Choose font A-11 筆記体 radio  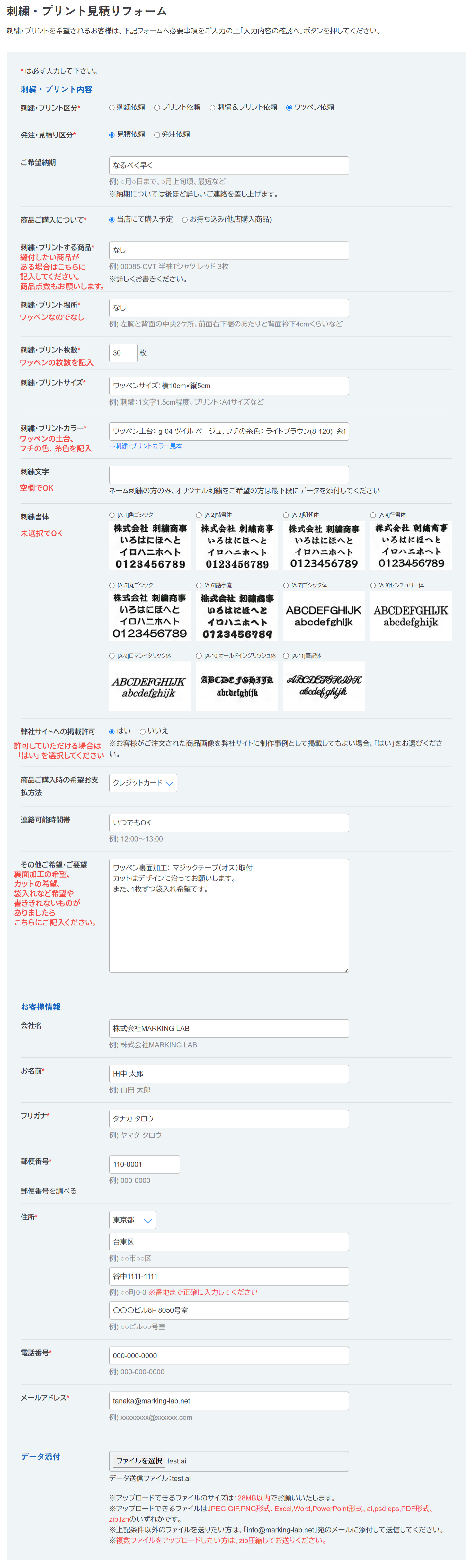[286, 656]
